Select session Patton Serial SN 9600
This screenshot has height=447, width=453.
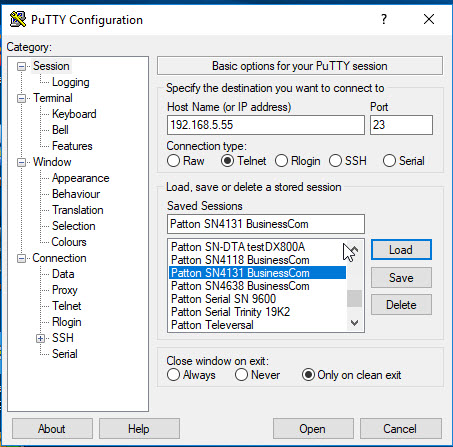point(257,299)
